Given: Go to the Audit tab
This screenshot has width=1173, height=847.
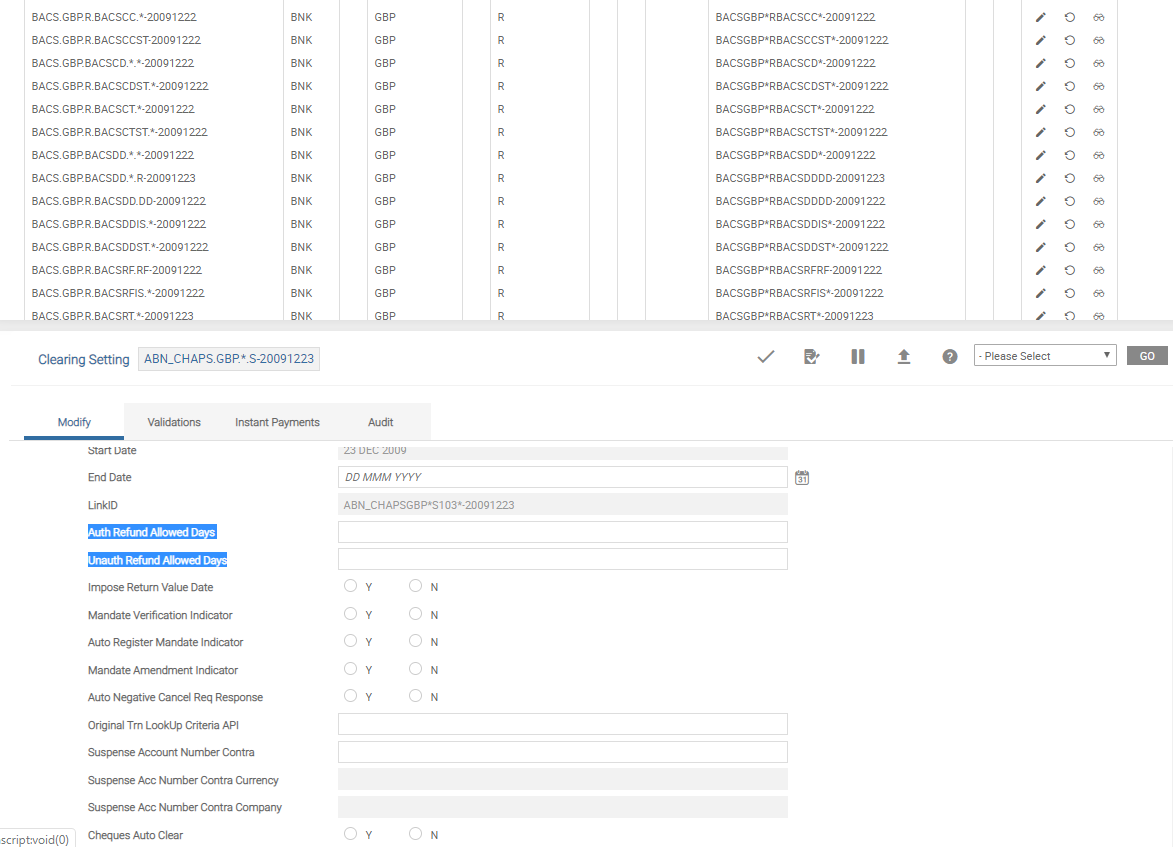Looking at the screenshot, I should click(380, 422).
